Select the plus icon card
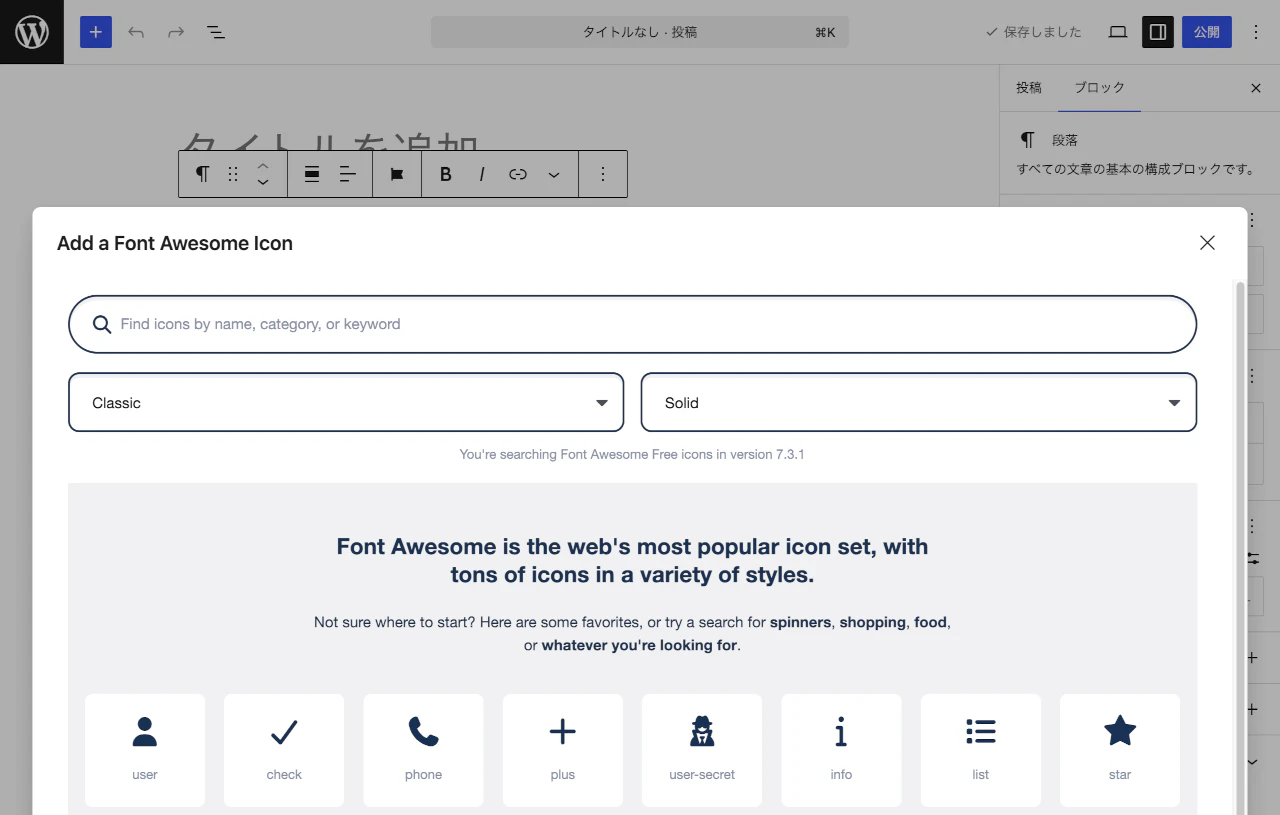 point(563,750)
